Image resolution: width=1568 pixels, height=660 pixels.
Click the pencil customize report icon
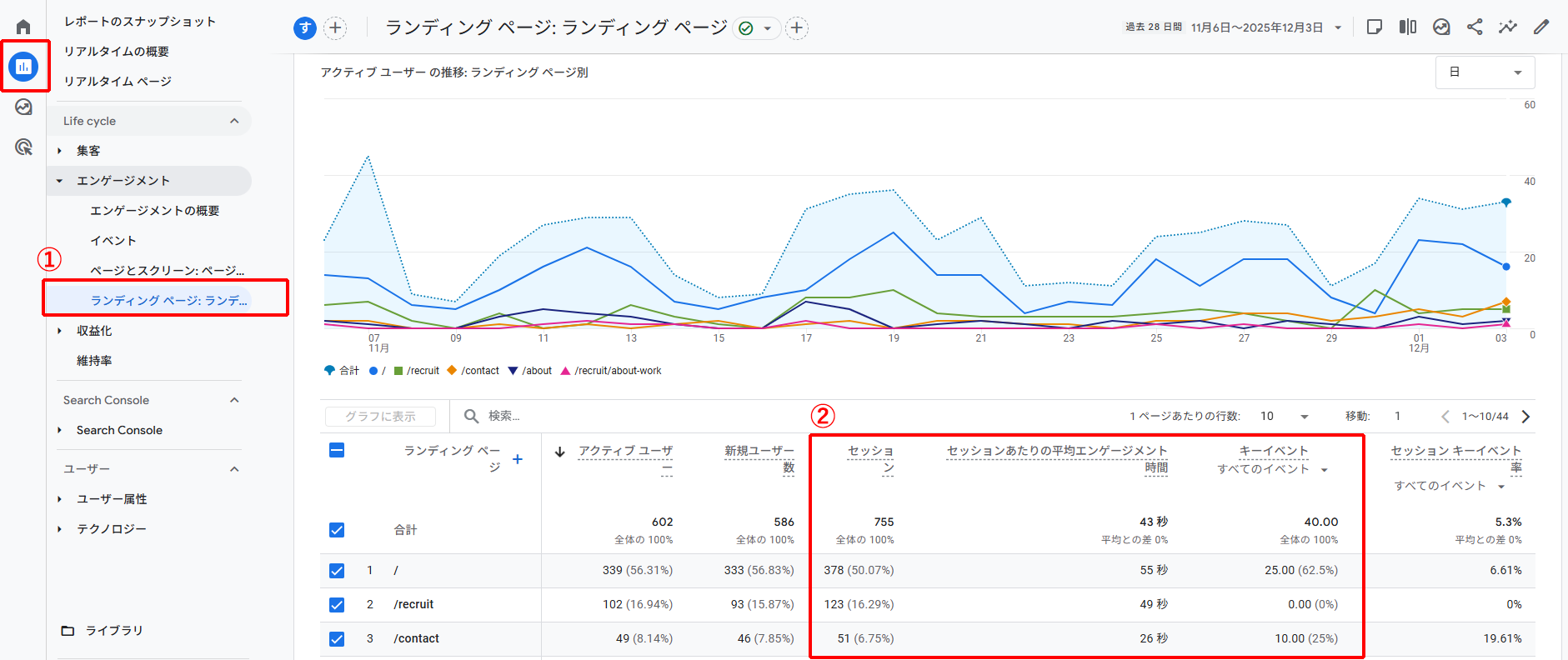coord(1541,27)
